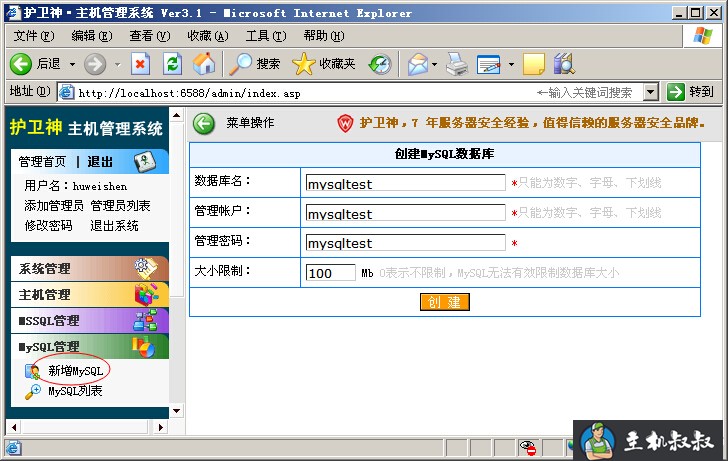Refresh the page with green arrows icon
Viewport: 728px width, 461px height.
click(x=172, y=64)
